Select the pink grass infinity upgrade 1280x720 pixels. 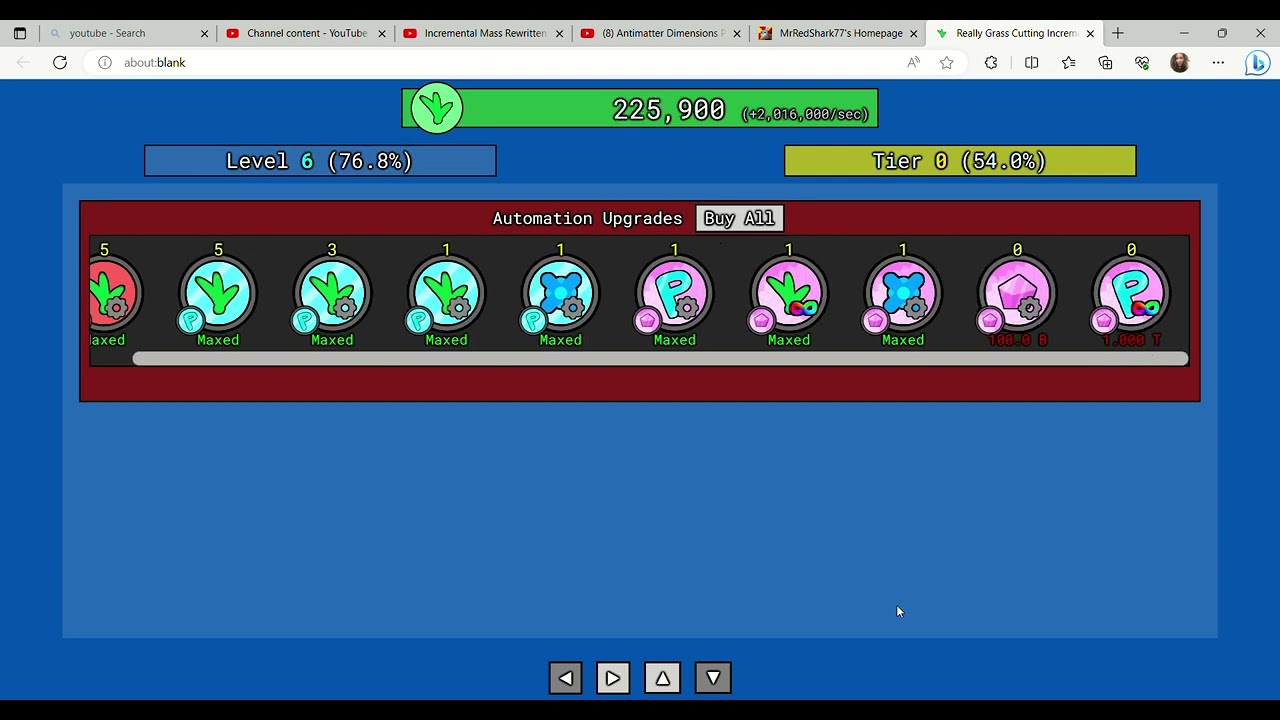coord(788,294)
